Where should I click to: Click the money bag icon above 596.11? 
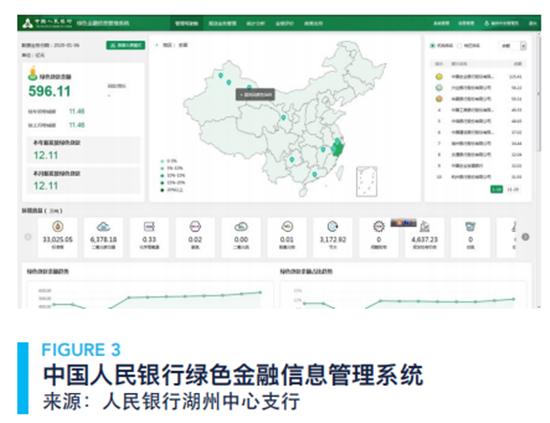click(33, 73)
